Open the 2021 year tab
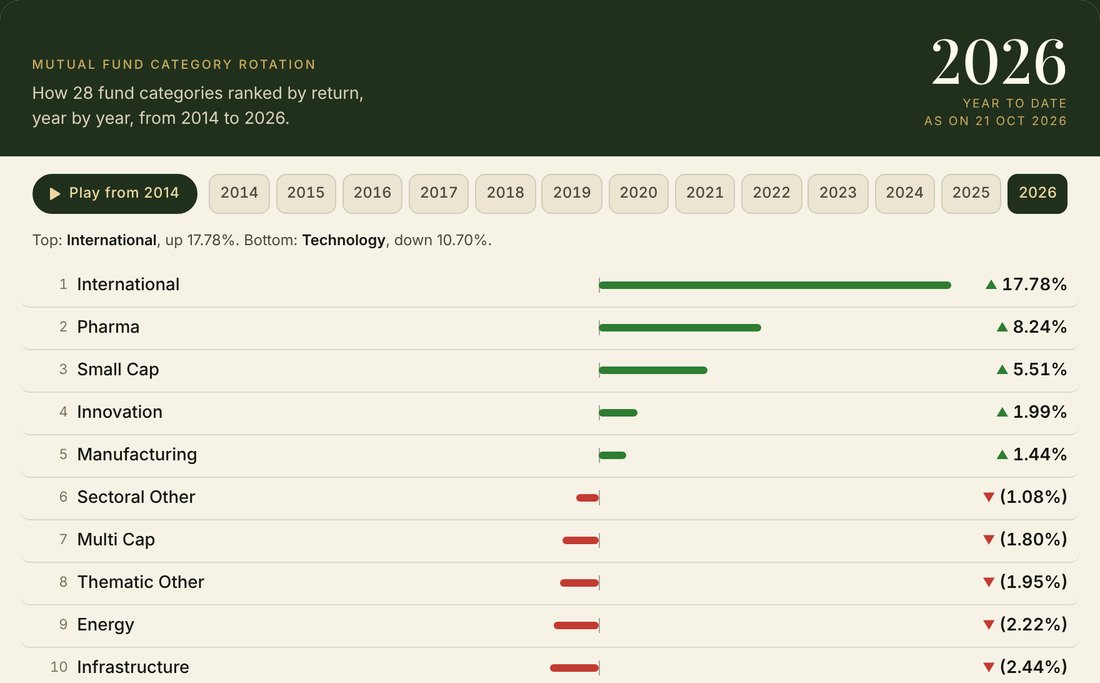The height and width of the screenshot is (683, 1100). (x=705, y=194)
